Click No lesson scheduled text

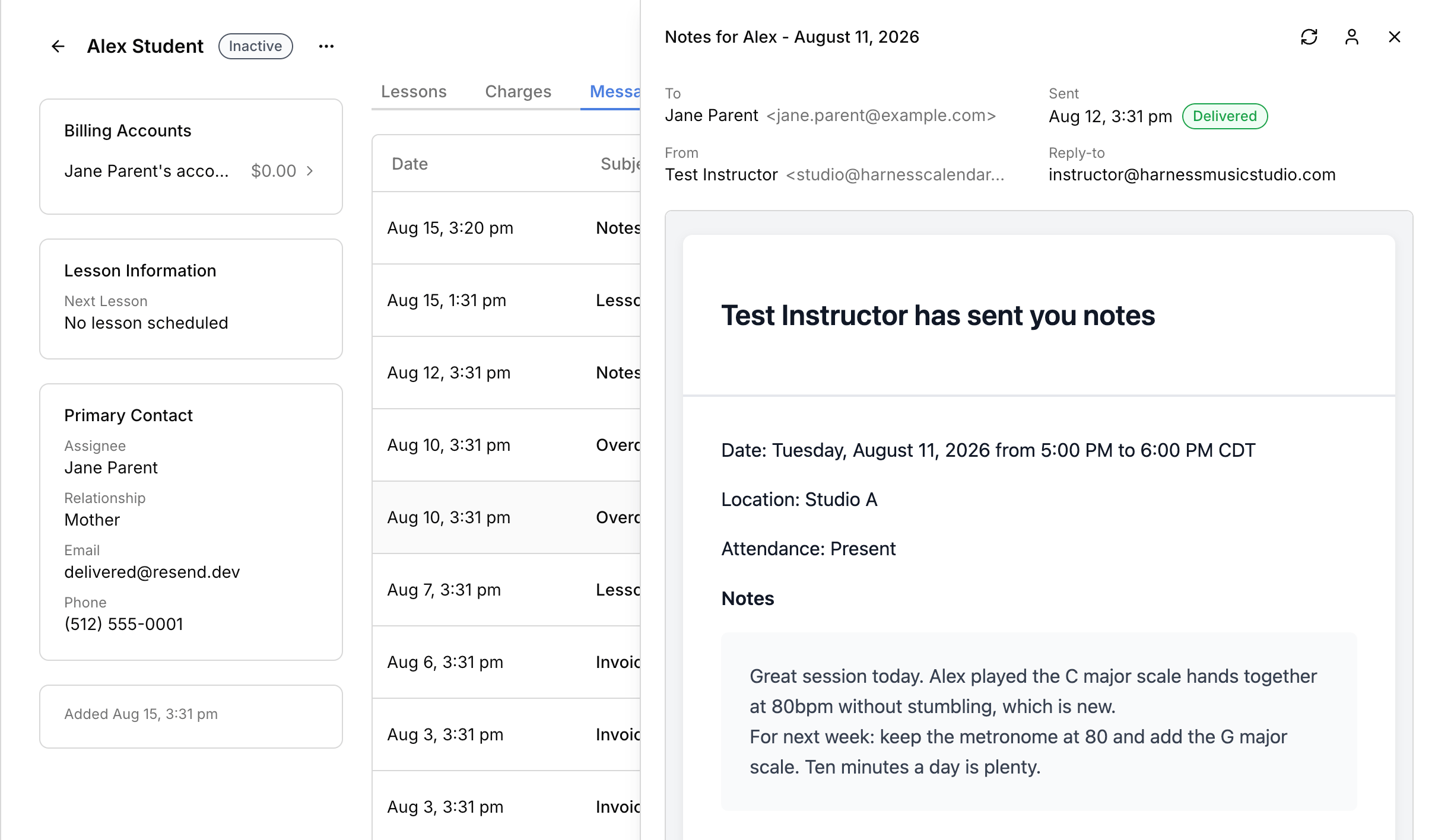(146, 323)
